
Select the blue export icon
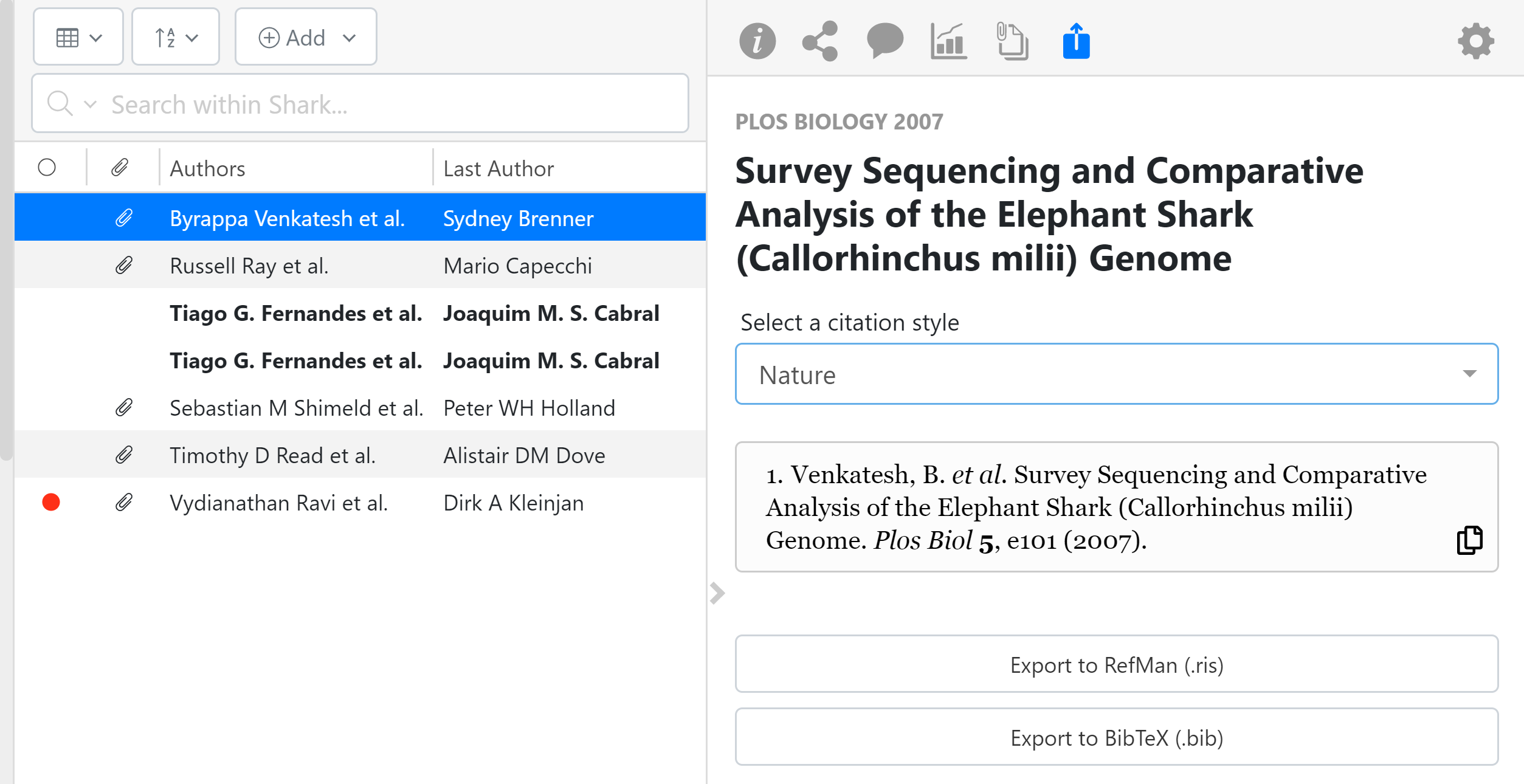[1076, 41]
